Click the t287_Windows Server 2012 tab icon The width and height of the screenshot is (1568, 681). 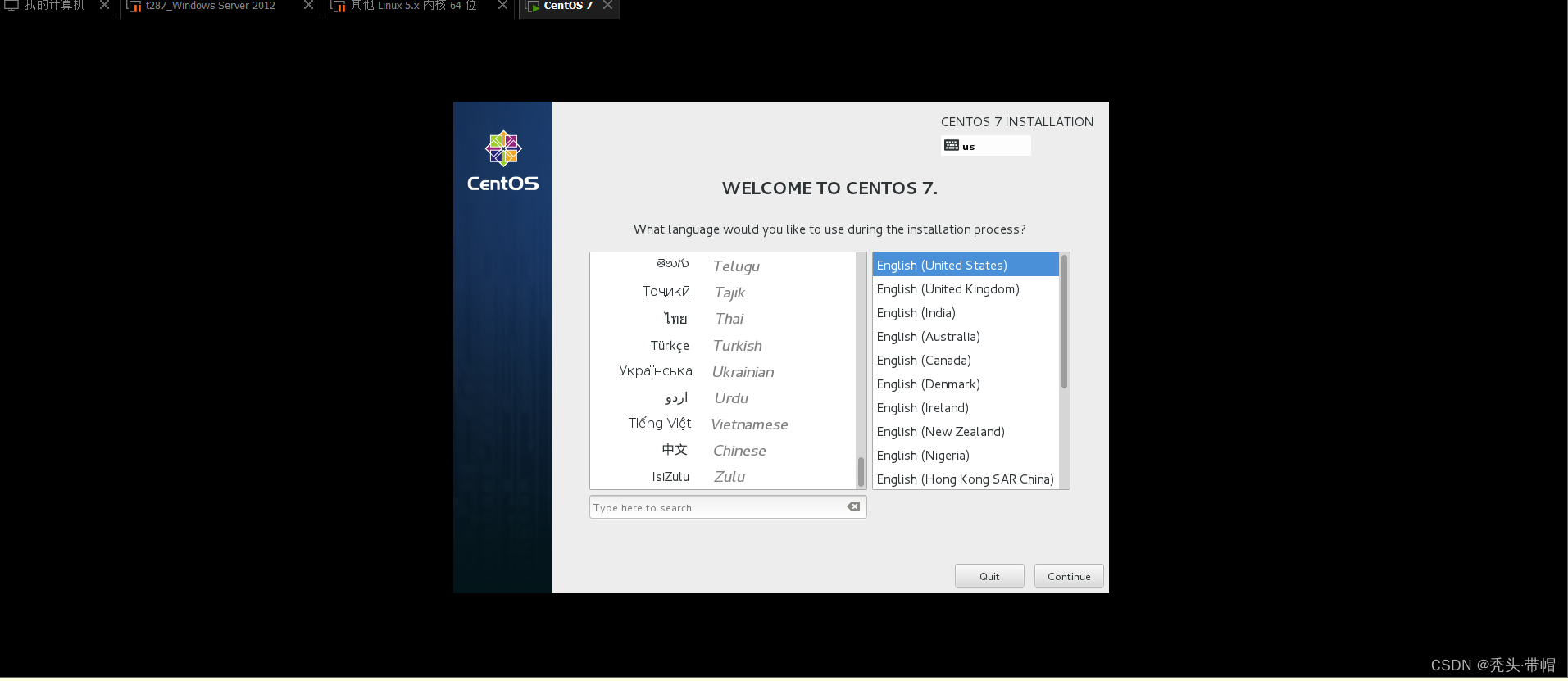click(134, 6)
